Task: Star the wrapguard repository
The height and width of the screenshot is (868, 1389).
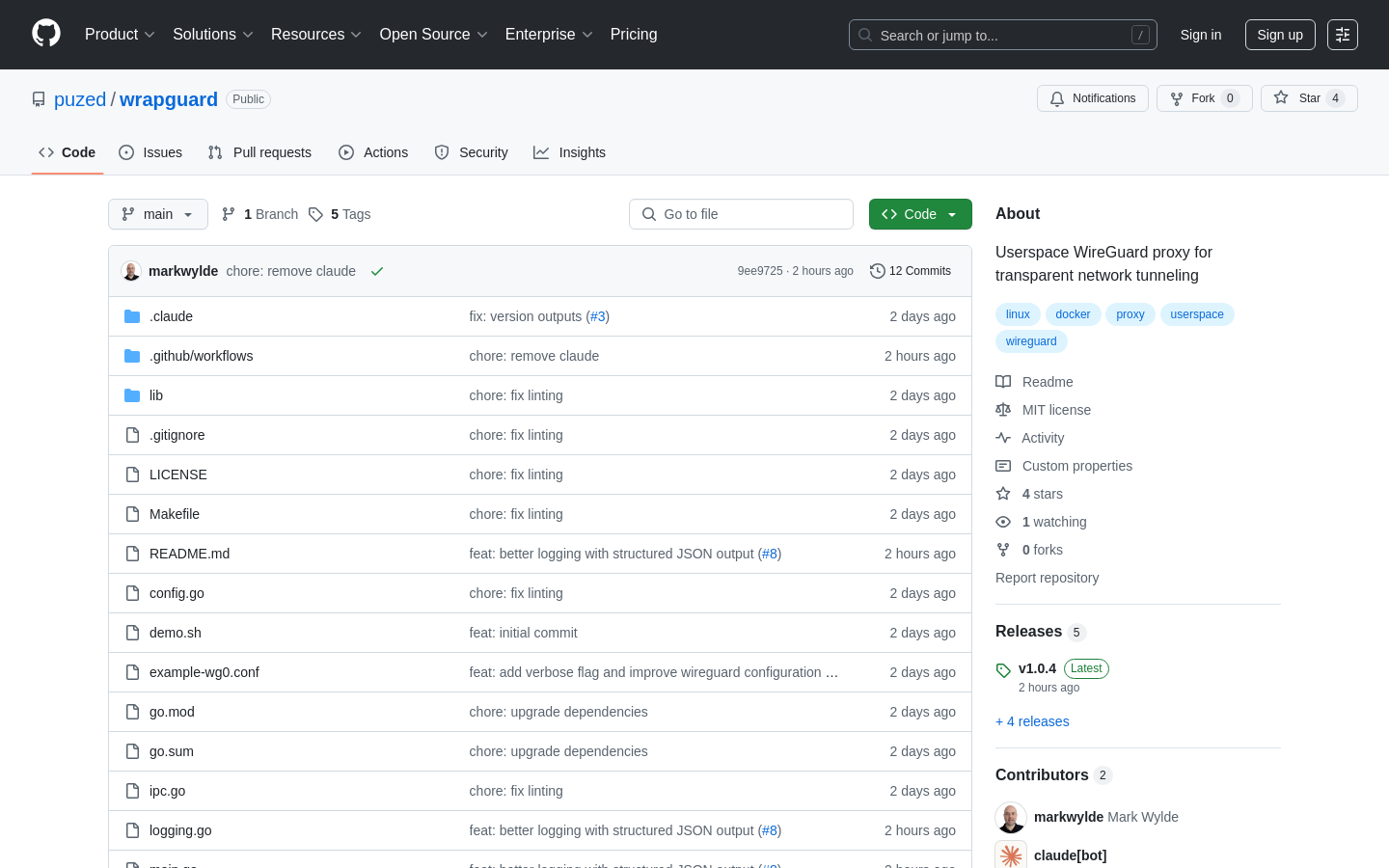Action: coord(1309,98)
